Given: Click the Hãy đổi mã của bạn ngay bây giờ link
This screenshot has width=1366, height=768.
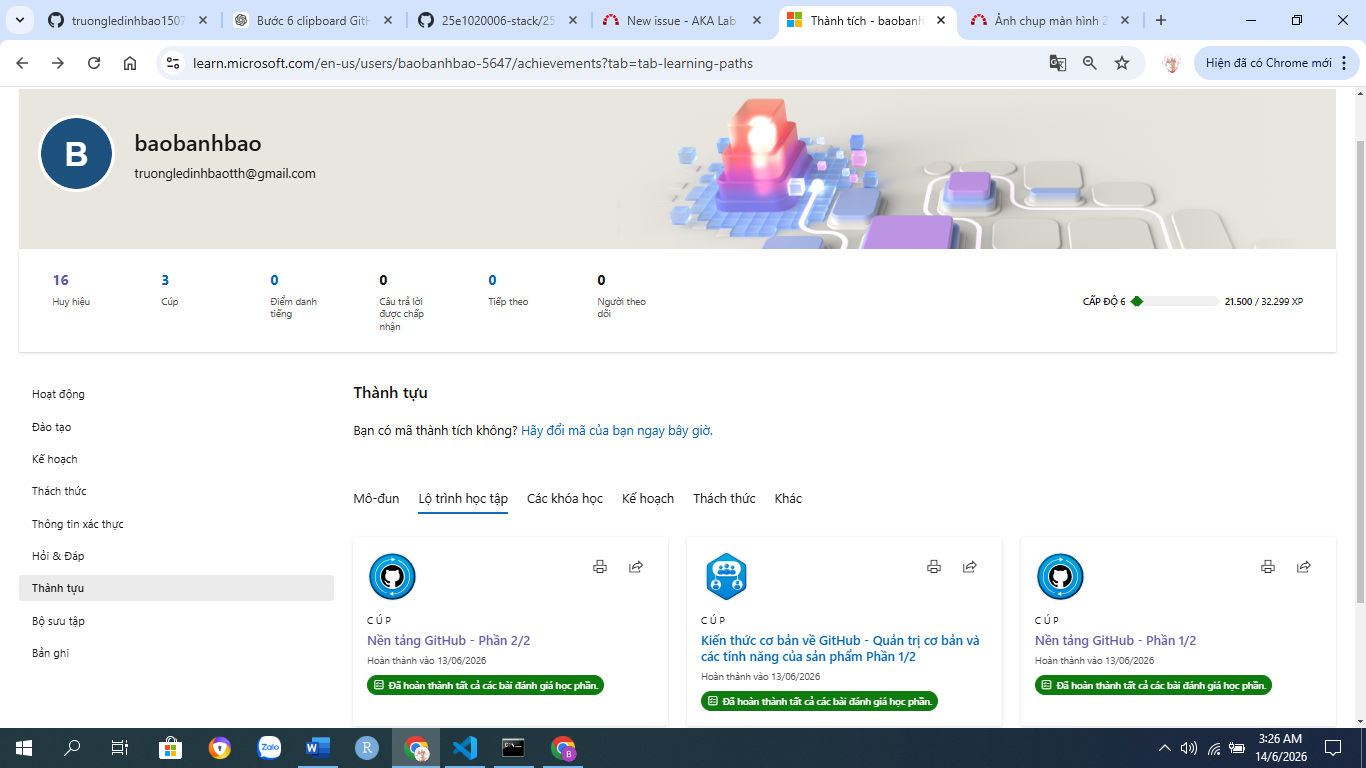Looking at the screenshot, I should [x=617, y=431].
